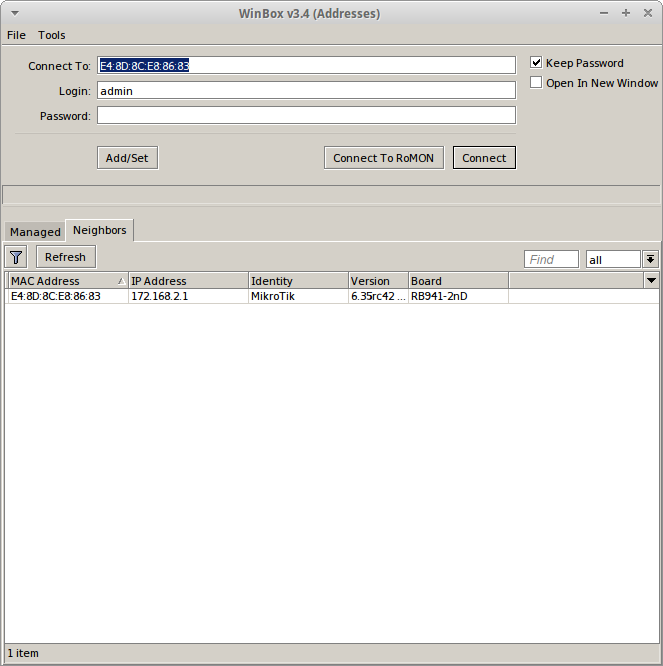Switch to the Managed tab
The width and height of the screenshot is (663, 666).
[x=35, y=232]
